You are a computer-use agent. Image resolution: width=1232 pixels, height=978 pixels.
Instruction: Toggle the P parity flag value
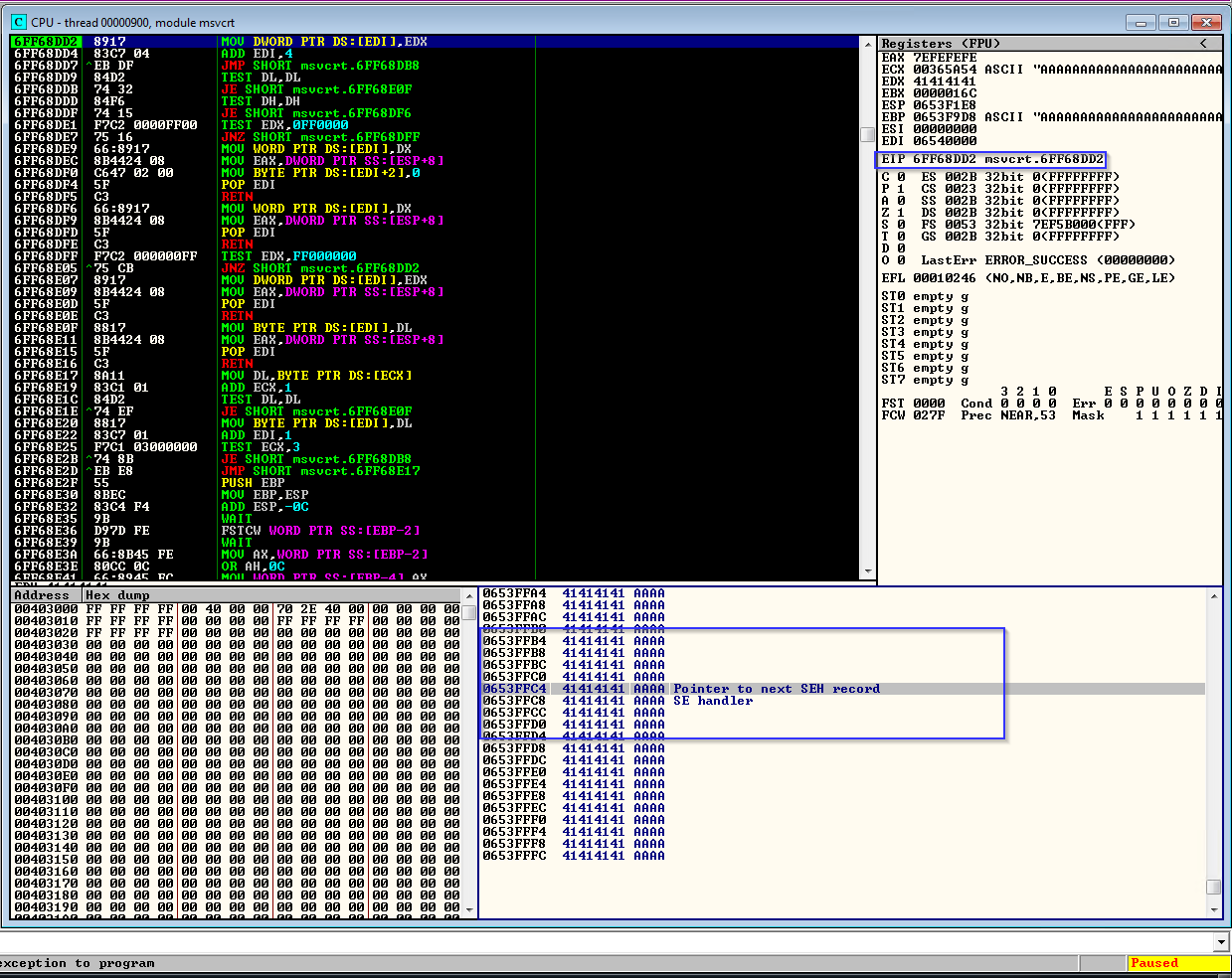901,189
